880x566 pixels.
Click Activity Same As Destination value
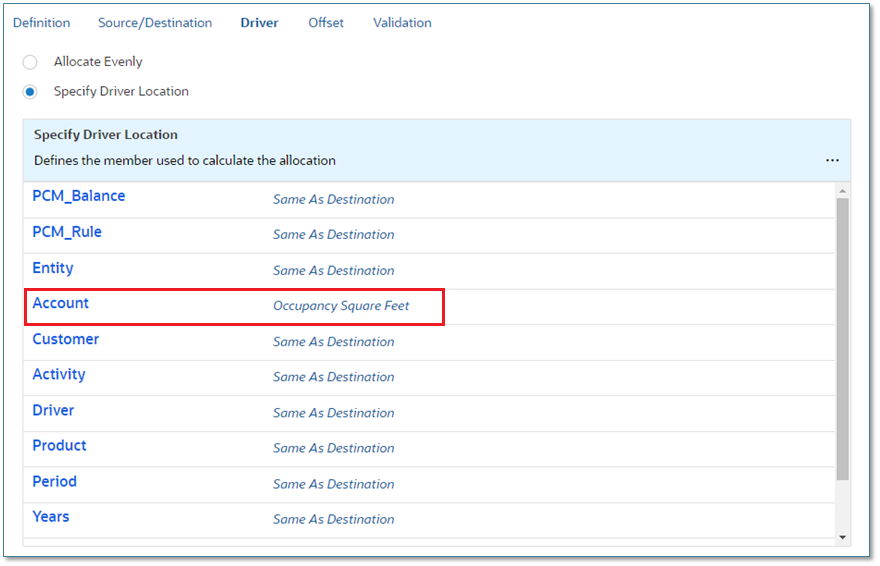(333, 377)
